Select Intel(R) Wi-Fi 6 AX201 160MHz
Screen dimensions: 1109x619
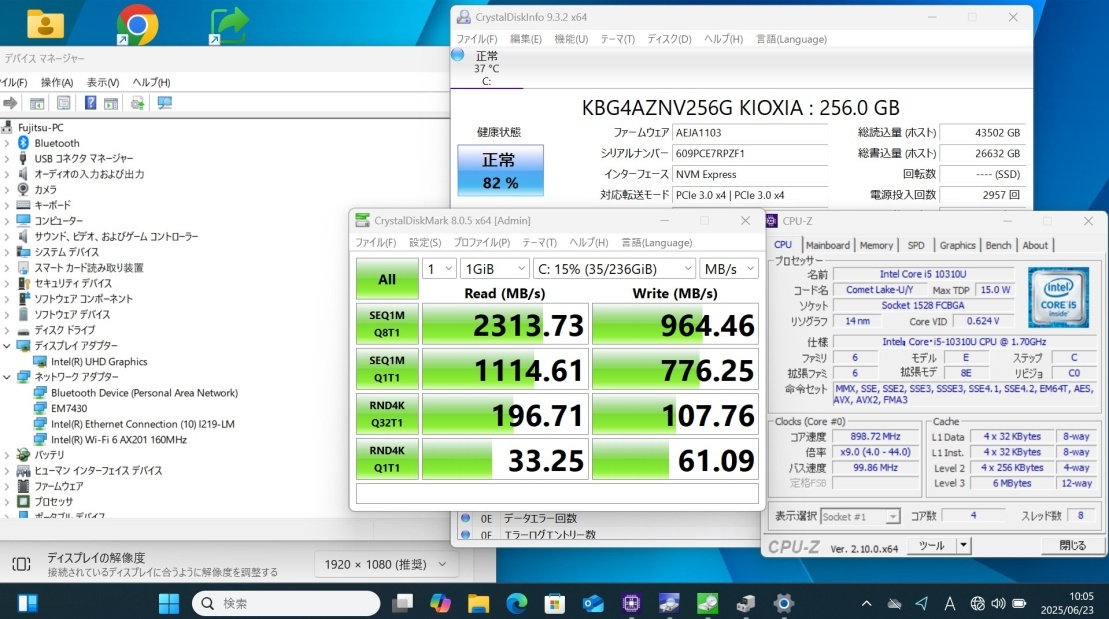click(119, 439)
